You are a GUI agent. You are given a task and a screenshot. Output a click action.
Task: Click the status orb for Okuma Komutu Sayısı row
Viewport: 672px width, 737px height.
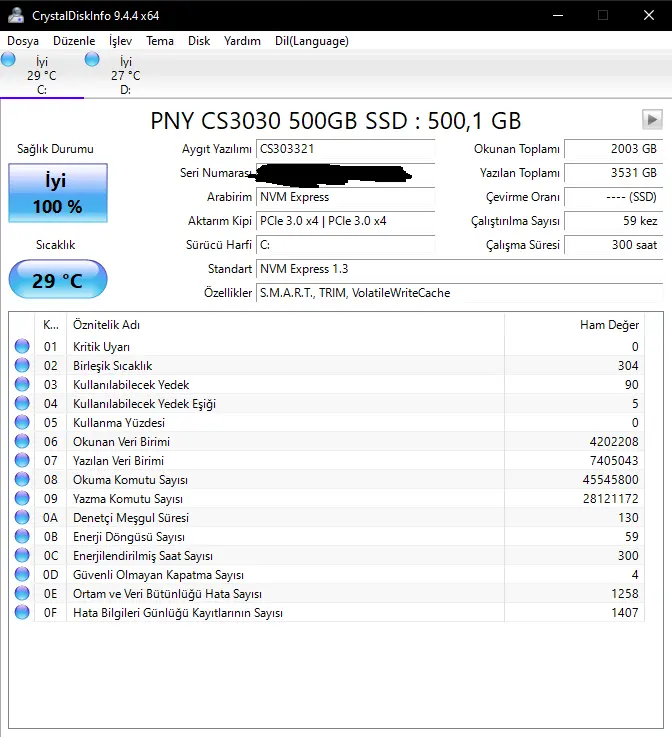(x=22, y=479)
